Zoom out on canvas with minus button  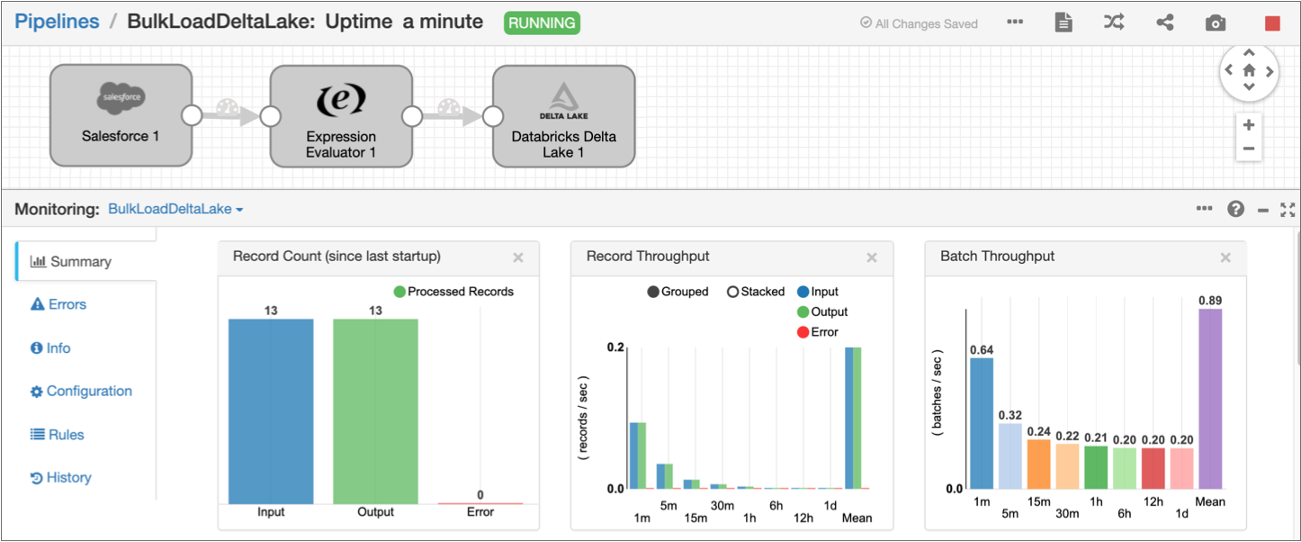[x=1248, y=150]
